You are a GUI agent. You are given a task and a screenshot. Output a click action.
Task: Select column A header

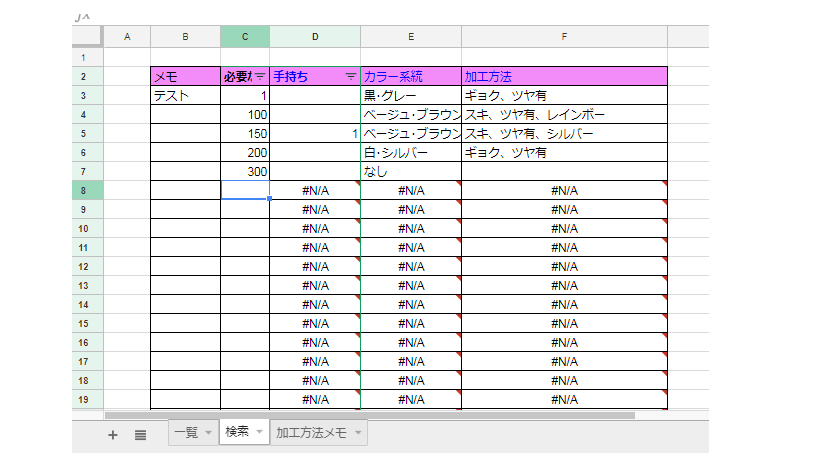(x=127, y=37)
